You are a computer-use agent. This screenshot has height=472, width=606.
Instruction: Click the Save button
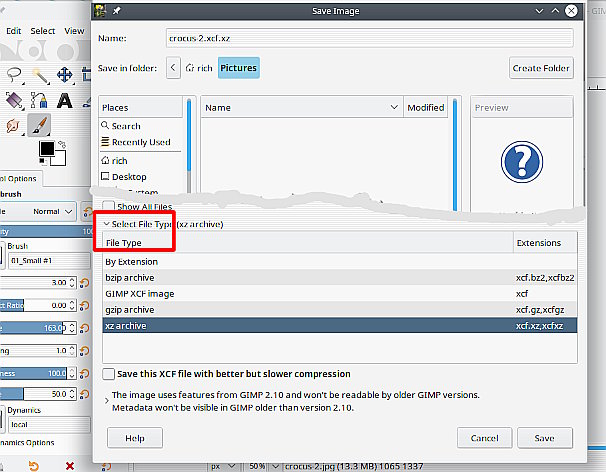point(545,438)
